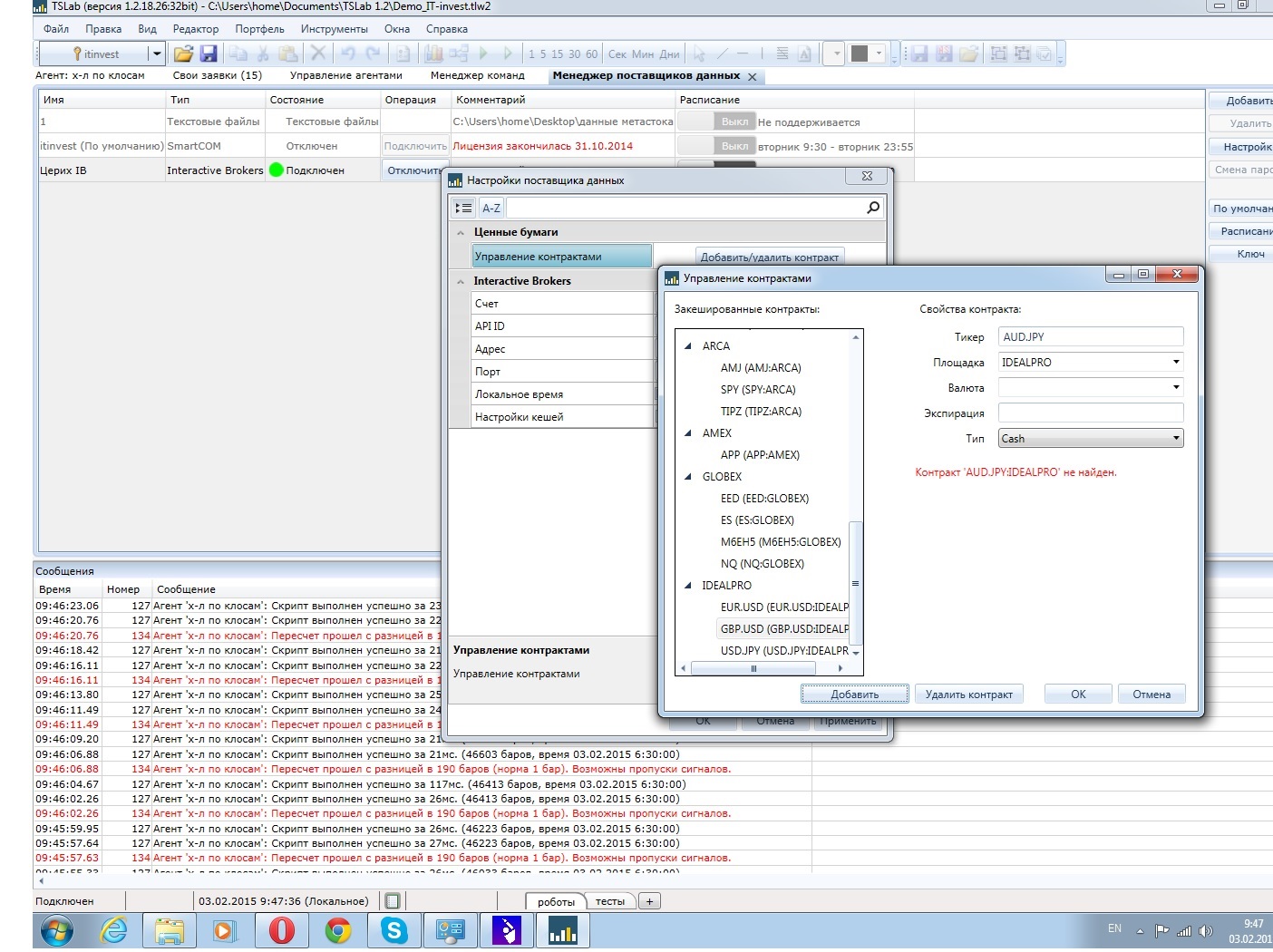Open Opera browser from the taskbar

coord(282,930)
